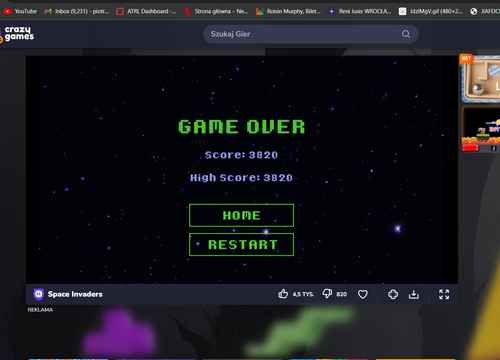Open the Roisin Murphy Bilet bookmark

(x=288, y=11)
